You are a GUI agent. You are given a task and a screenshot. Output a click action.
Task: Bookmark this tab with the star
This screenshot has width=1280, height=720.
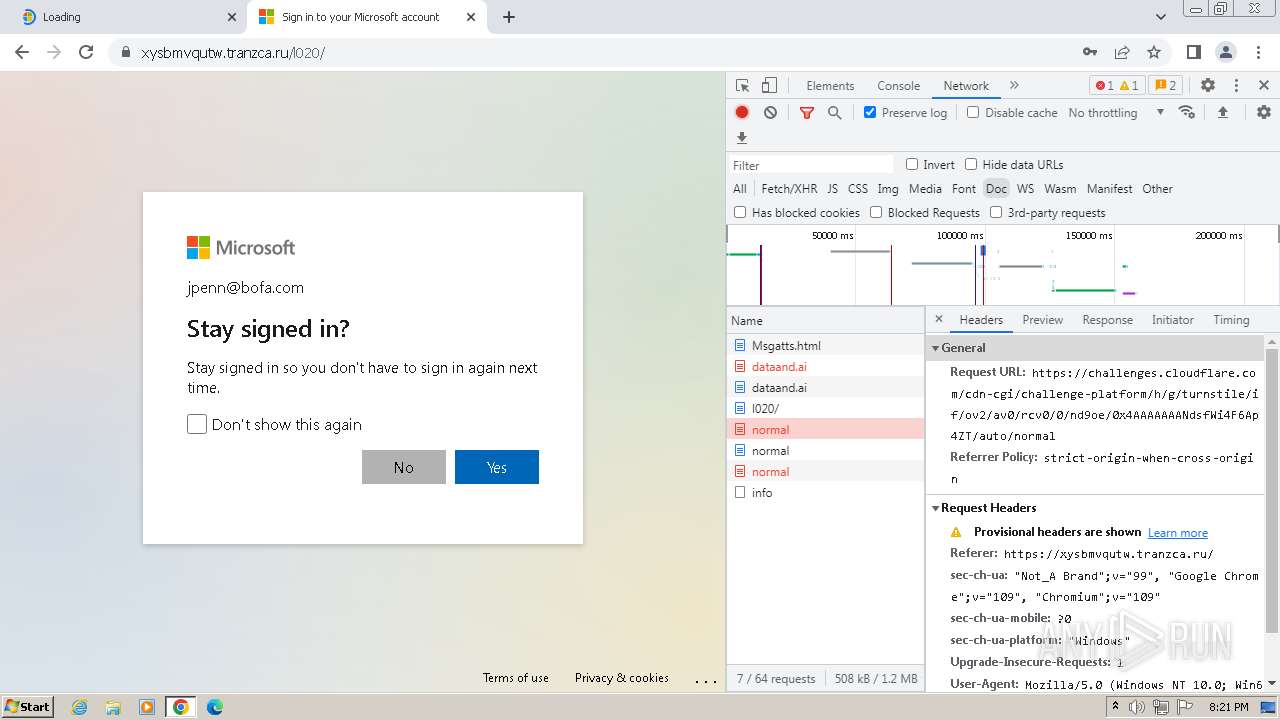click(x=1154, y=52)
